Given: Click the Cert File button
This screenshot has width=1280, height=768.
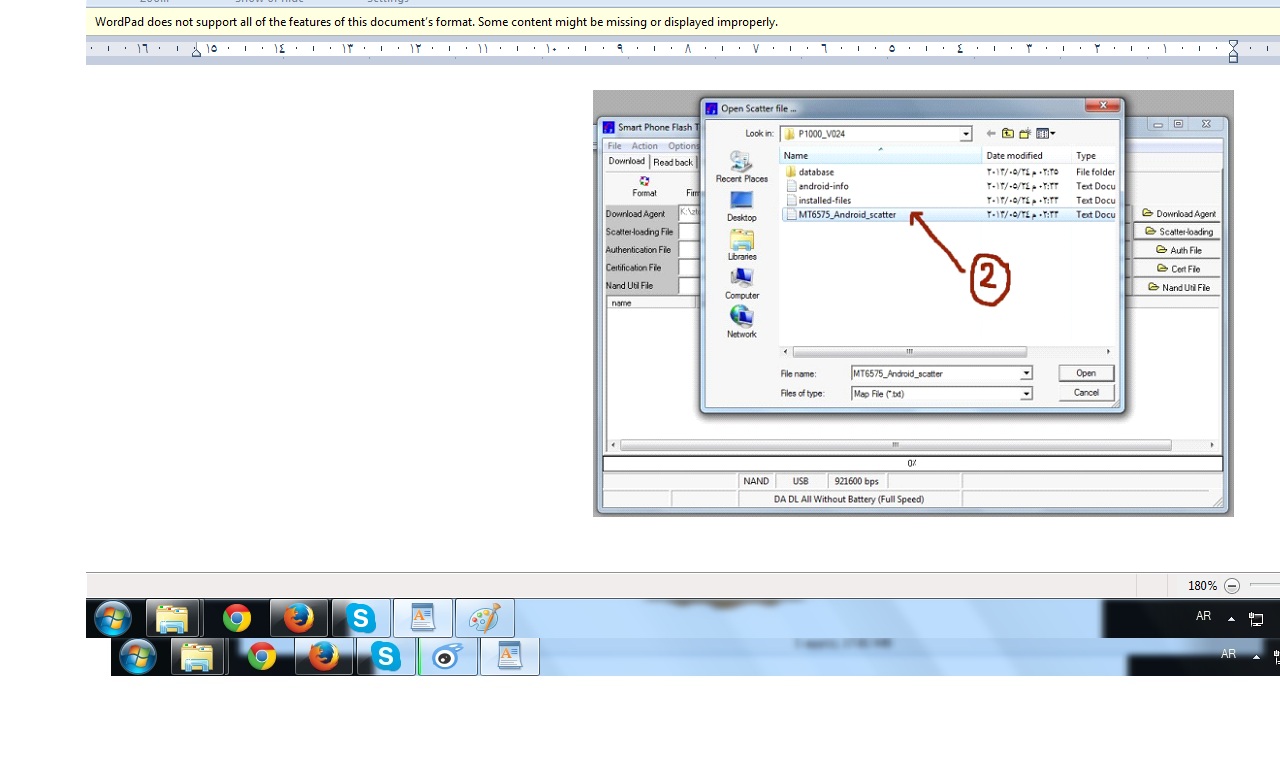Looking at the screenshot, I should 1179,269.
